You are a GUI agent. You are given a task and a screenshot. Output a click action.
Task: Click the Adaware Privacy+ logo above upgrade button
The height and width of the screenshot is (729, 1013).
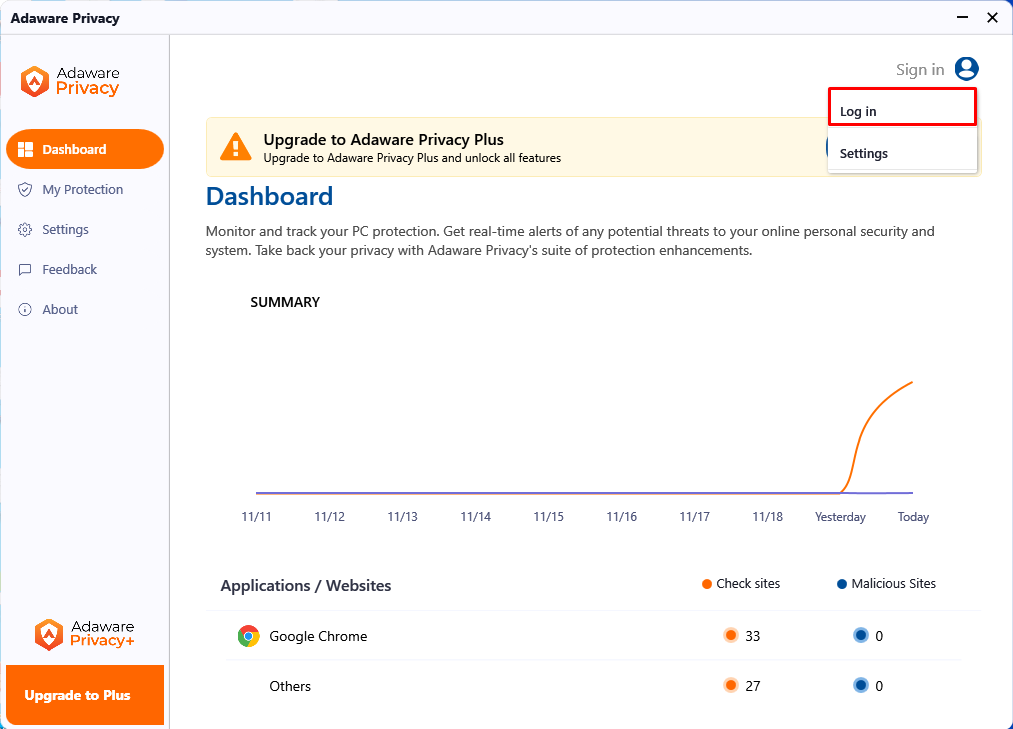point(84,634)
